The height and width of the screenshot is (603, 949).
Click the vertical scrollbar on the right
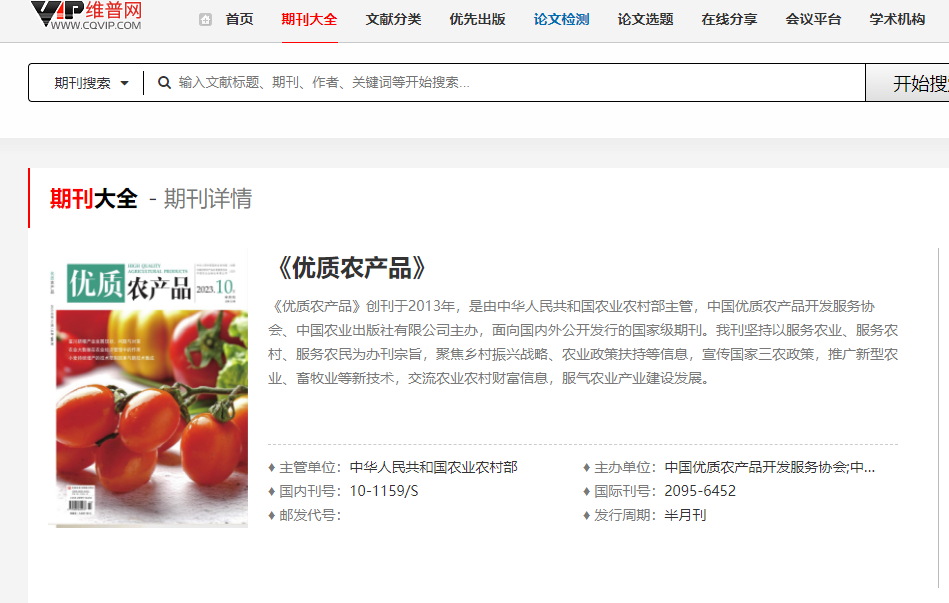coord(938,418)
